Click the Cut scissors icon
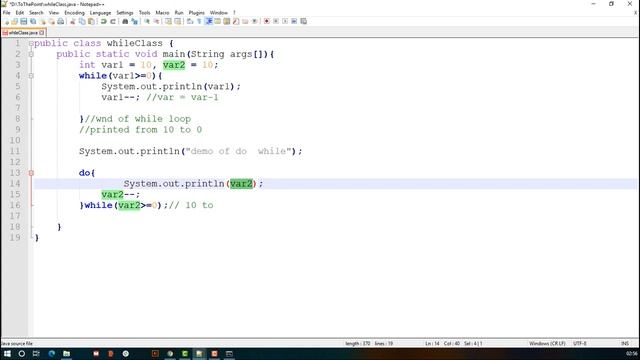 [x=73, y=21]
